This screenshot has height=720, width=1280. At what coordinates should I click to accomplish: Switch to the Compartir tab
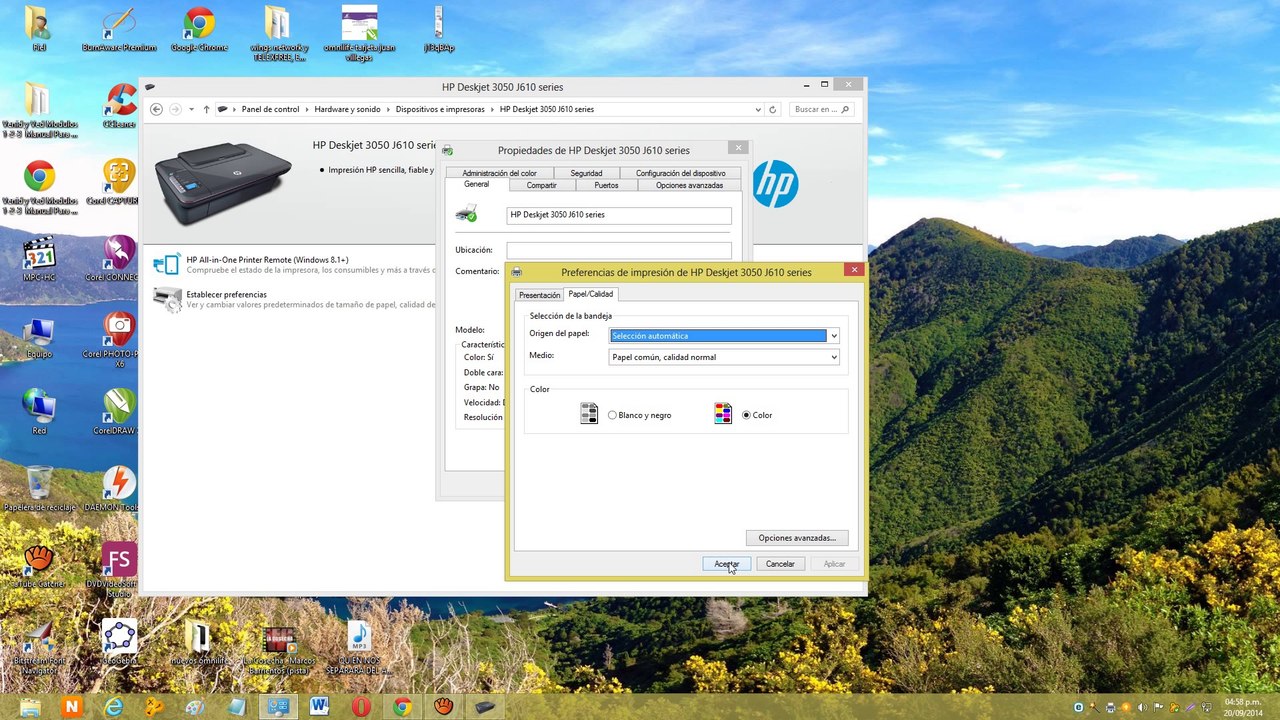coord(542,185)
